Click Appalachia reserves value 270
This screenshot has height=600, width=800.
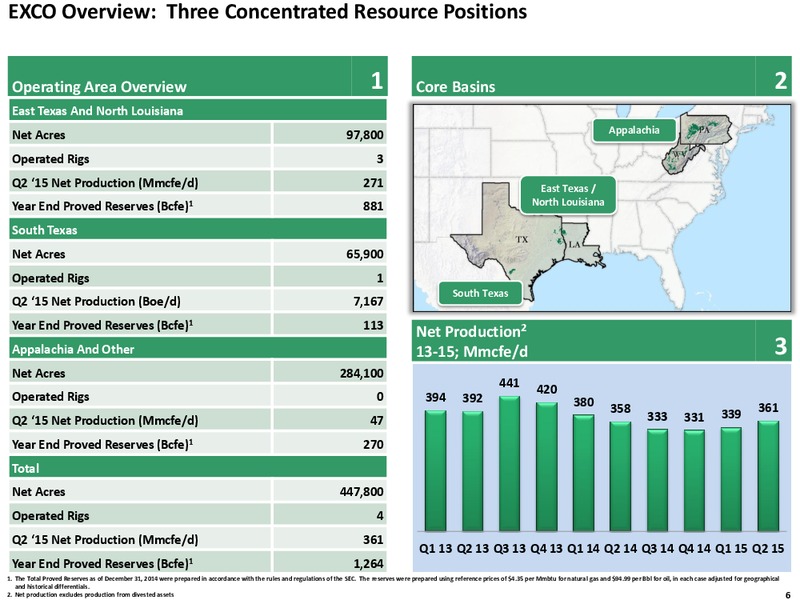(373, 444)
